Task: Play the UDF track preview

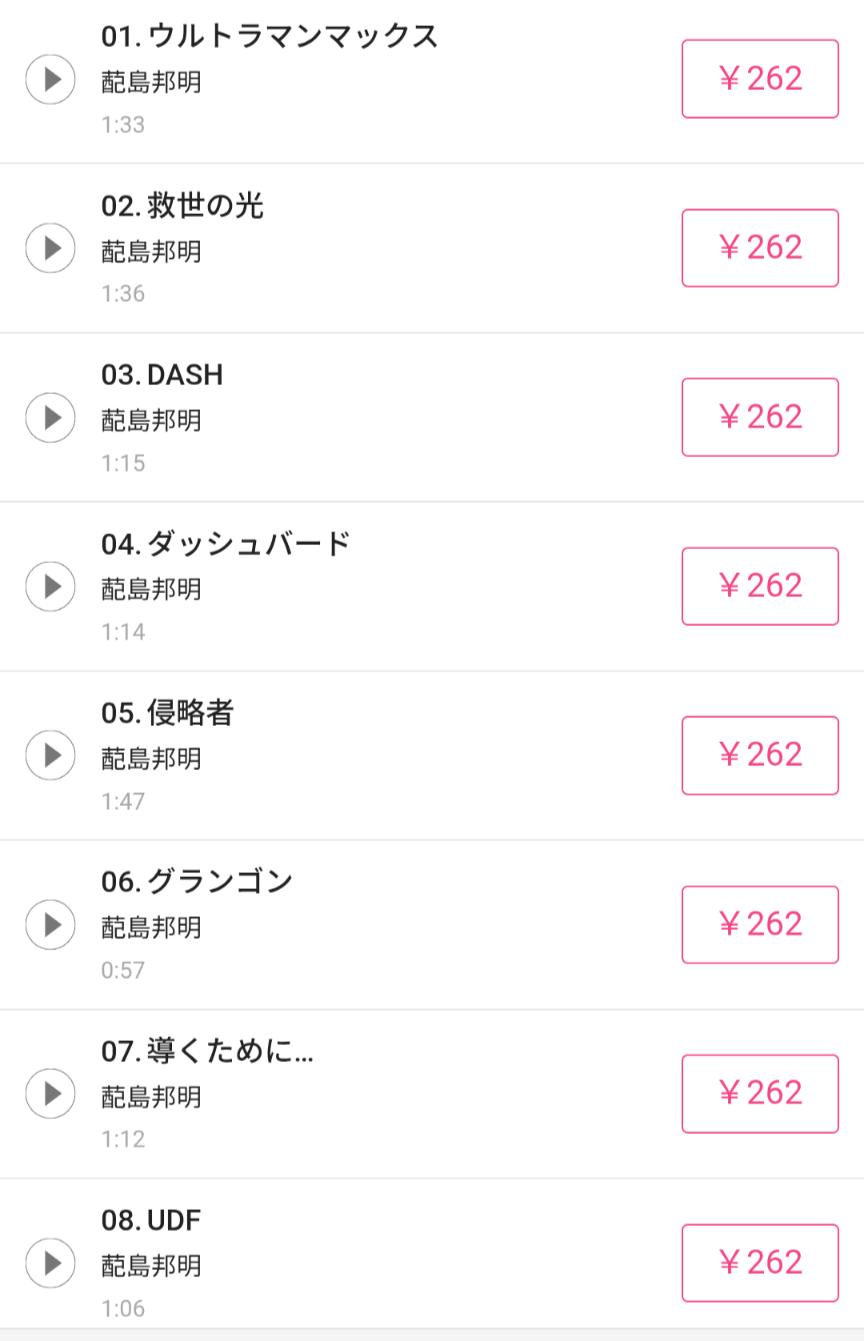Action: 50,1262
